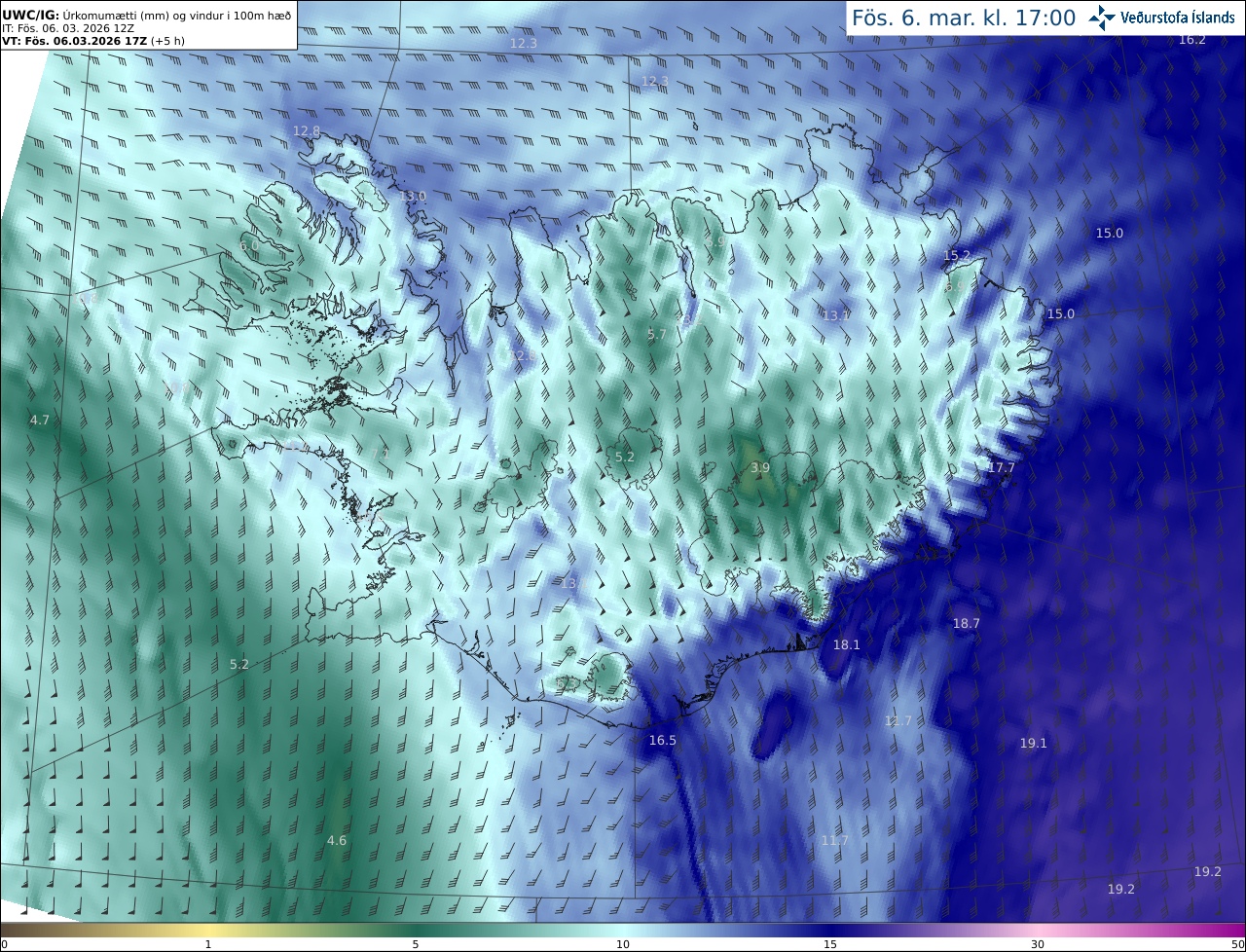
Task: Click the 17.7 value on the map
Action: click(x=1002, y=467)
